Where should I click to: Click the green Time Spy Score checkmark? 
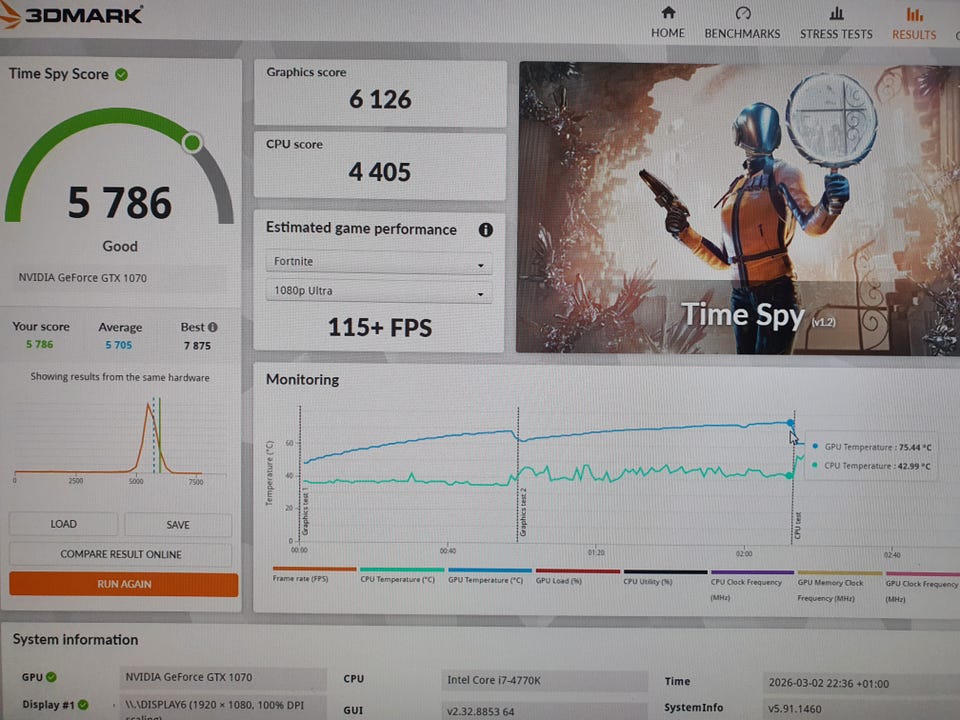click(122, 75)
